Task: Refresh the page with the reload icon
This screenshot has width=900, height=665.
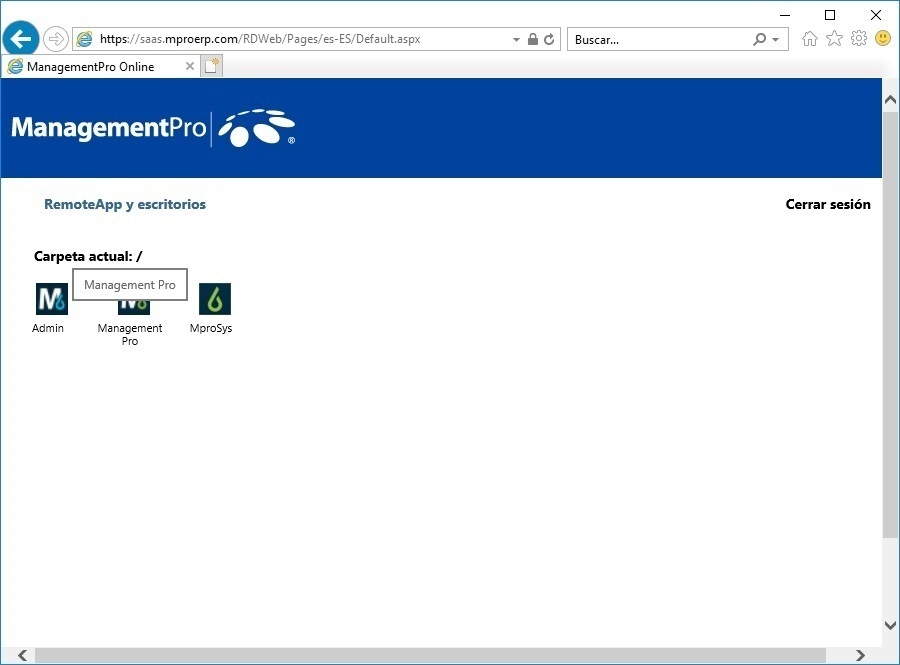Action: (x=548, y=39)
